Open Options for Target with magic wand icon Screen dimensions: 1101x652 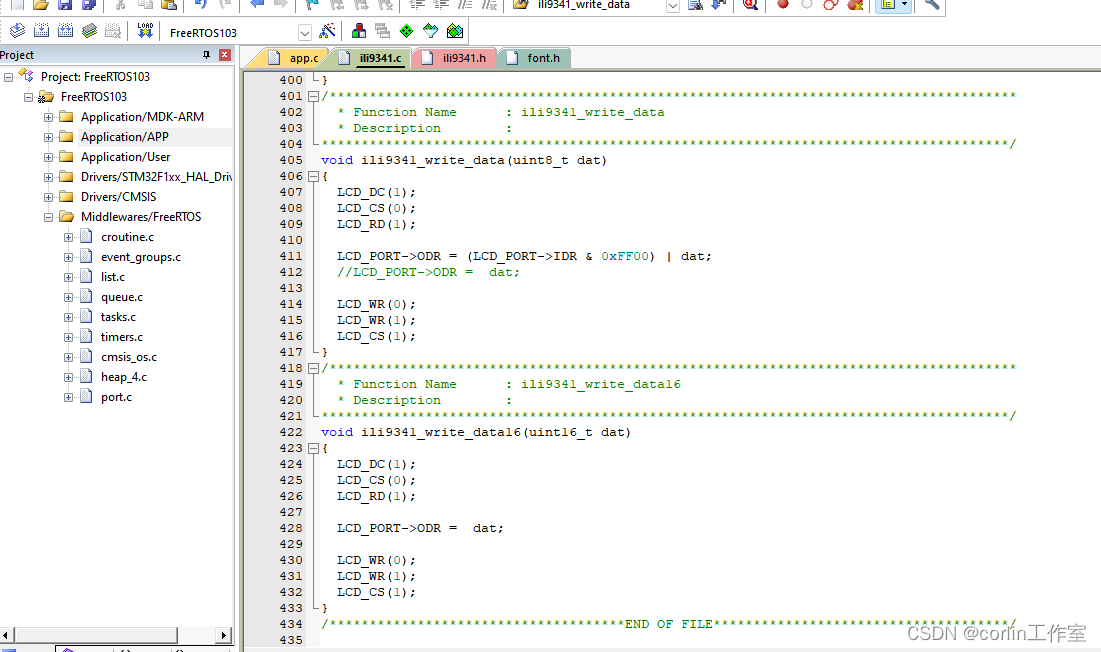pos(327,30)
